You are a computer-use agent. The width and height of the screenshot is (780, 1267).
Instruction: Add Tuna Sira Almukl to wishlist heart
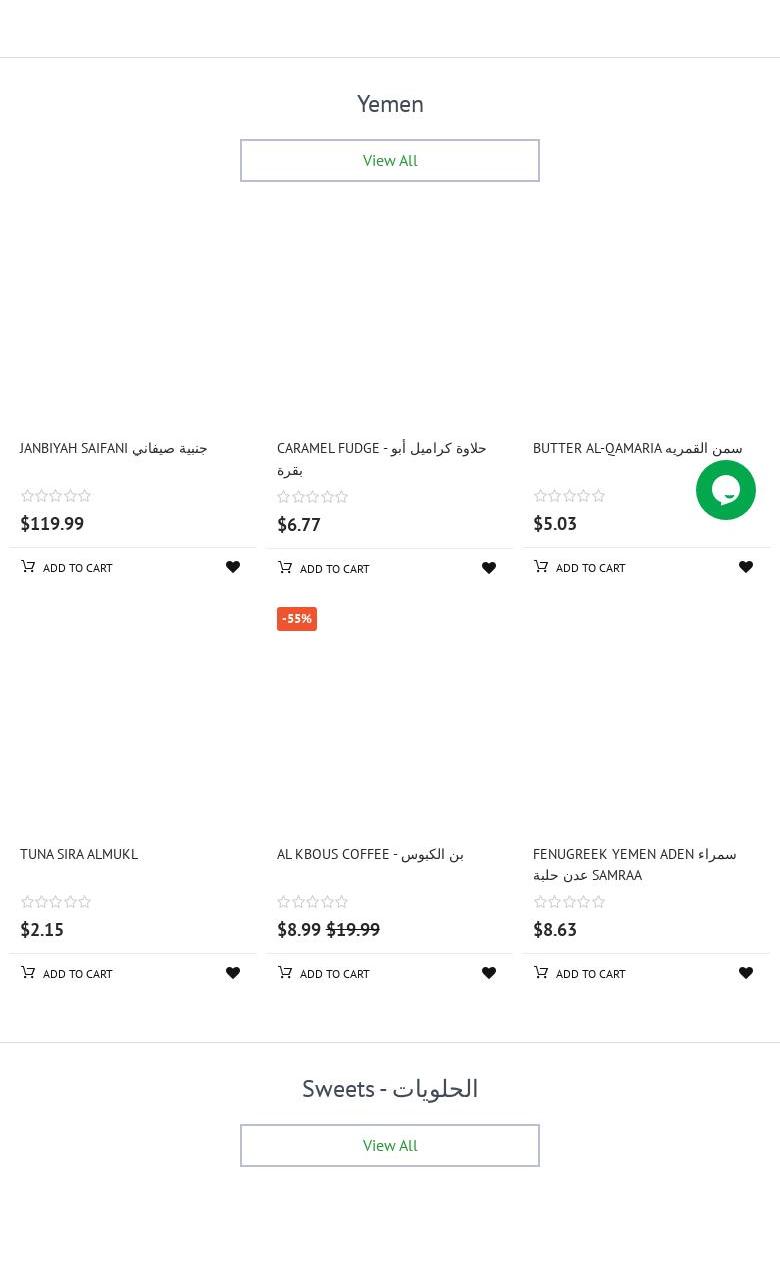pyautogui.click(x=233, y=973)
